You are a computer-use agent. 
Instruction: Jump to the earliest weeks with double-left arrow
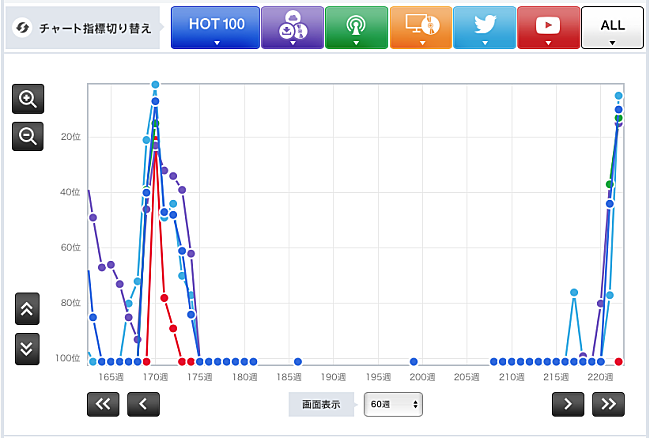[x=103, y=403]
